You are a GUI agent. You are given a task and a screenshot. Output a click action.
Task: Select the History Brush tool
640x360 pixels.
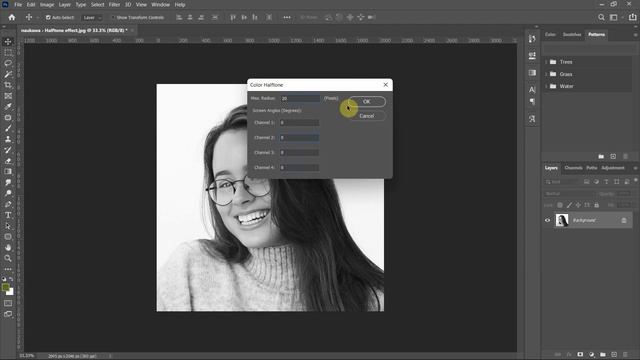coord(8,150)
